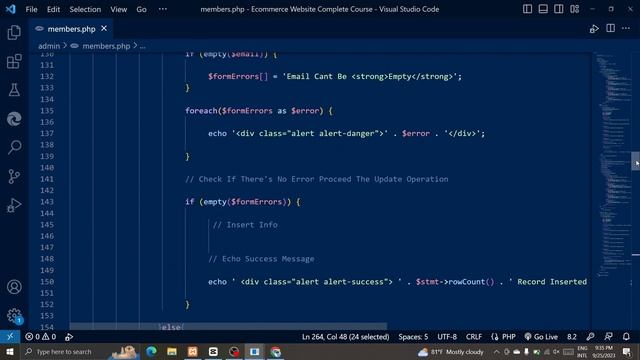Open the Customize Layout menu
The image size is (640, 360).
coord(575,9)
